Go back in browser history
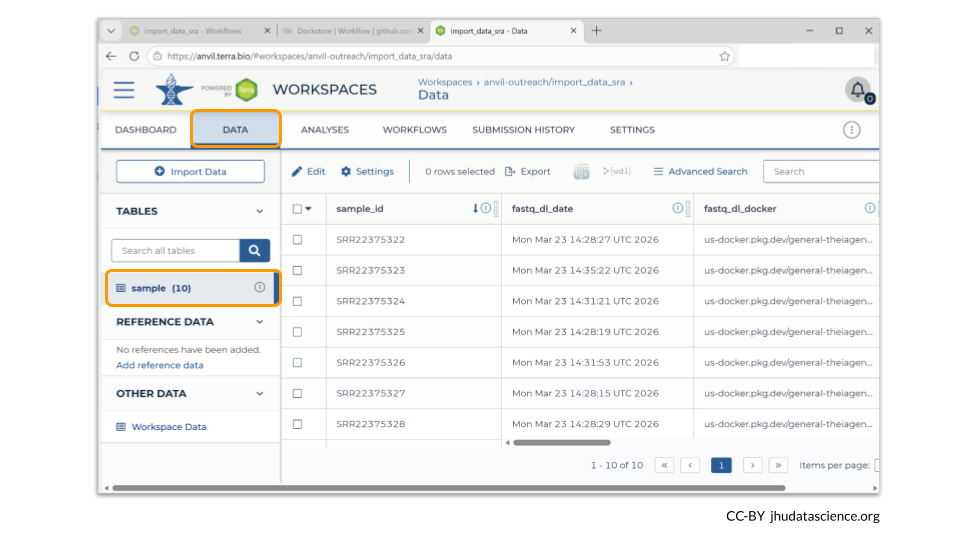Image resolution: width=960 pixels, height=540 pixels. (x=111, y=56)
